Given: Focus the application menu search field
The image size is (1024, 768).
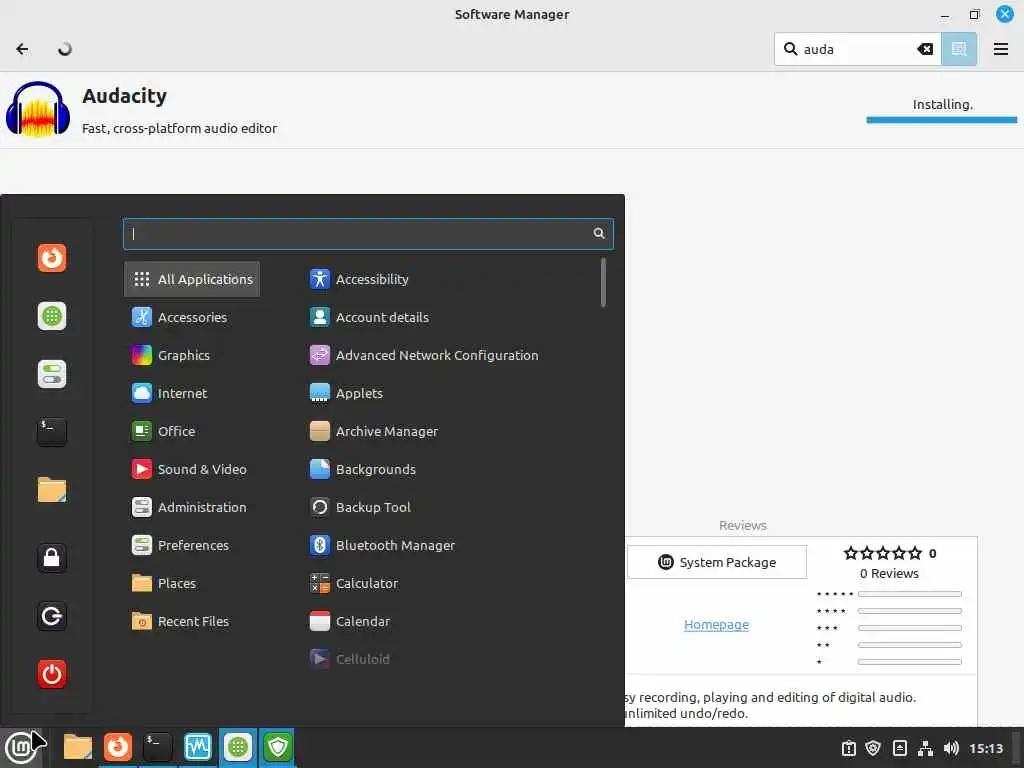Looking at the screenshot, I should (368, 234).
